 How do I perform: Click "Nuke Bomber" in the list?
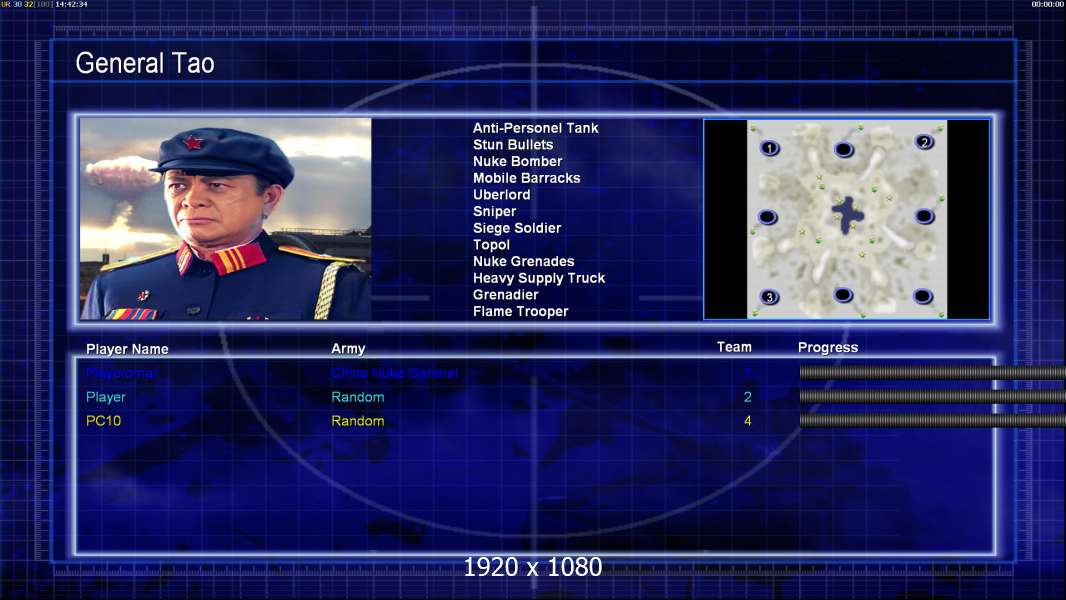pos(517,161)
